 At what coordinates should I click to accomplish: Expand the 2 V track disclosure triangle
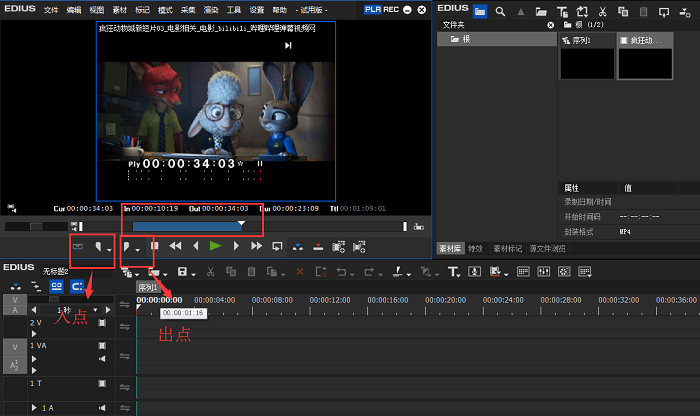click(33, 333)
